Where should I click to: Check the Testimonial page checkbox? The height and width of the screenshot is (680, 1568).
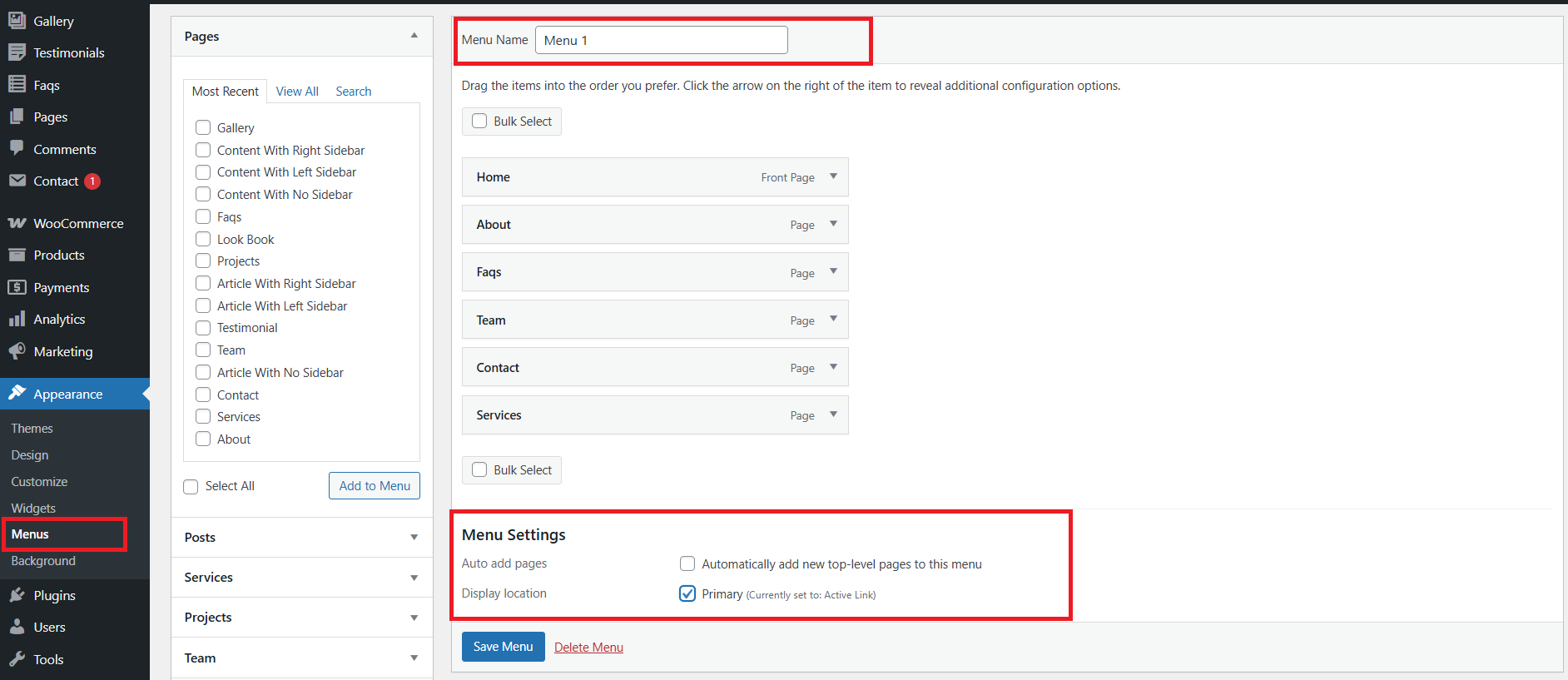203,327
